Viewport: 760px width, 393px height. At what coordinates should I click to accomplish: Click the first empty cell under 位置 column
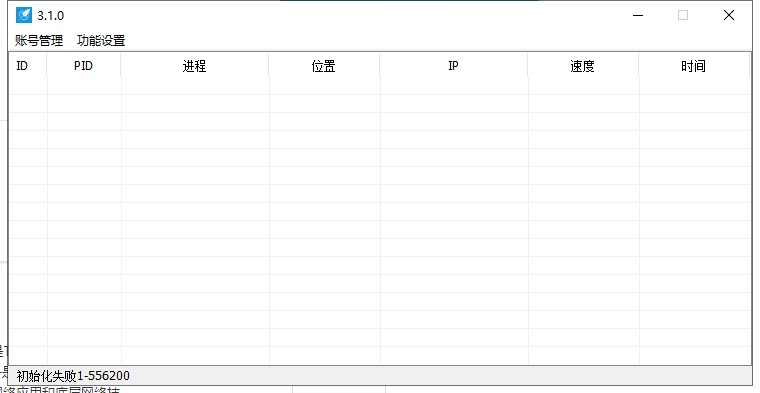pyautogui.click(x=325, y=86)
